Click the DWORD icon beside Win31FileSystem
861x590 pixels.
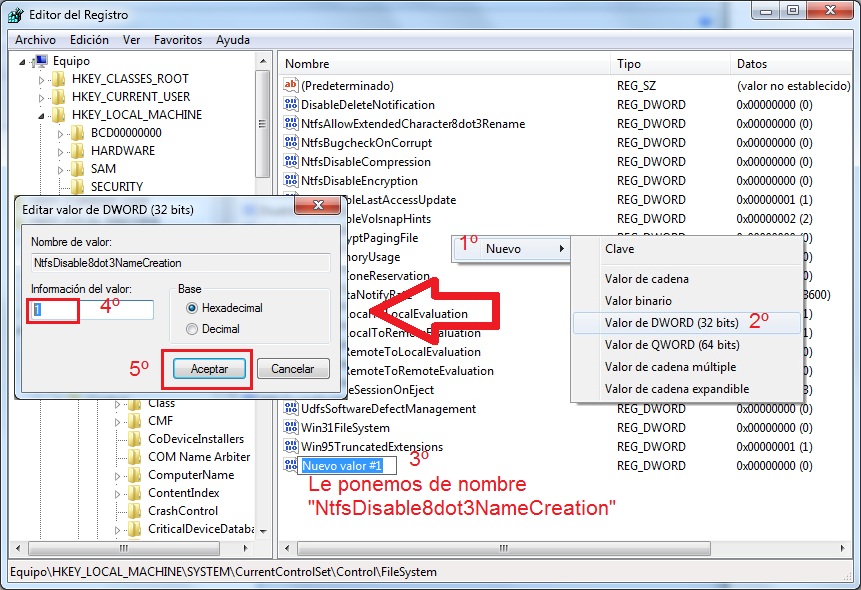click(x=291, y=428)
